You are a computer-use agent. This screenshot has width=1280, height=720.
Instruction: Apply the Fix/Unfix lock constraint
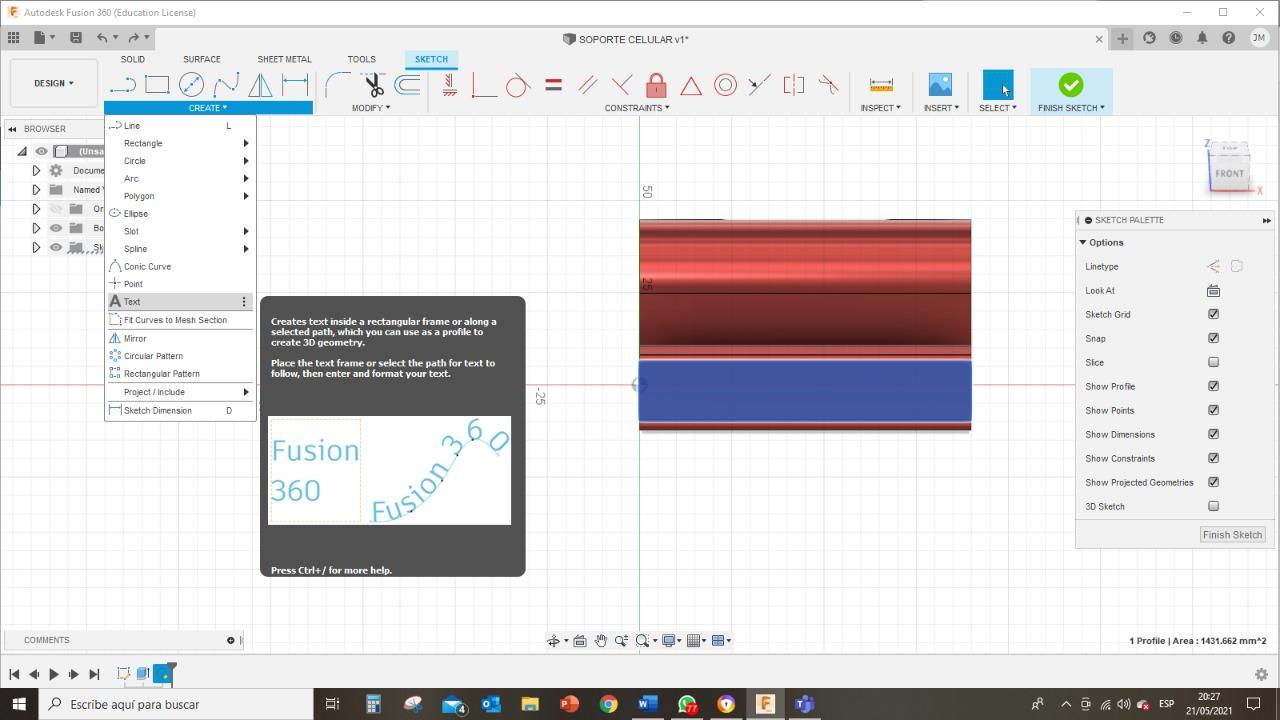(656, 85)
